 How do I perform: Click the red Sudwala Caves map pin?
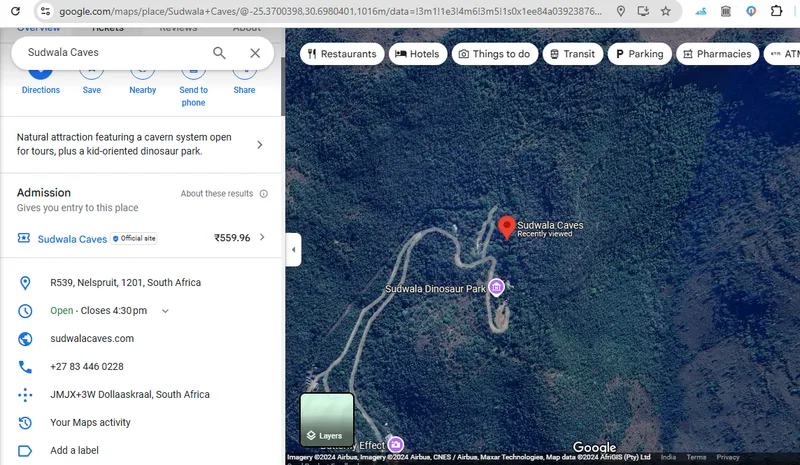tap(507, 228)
